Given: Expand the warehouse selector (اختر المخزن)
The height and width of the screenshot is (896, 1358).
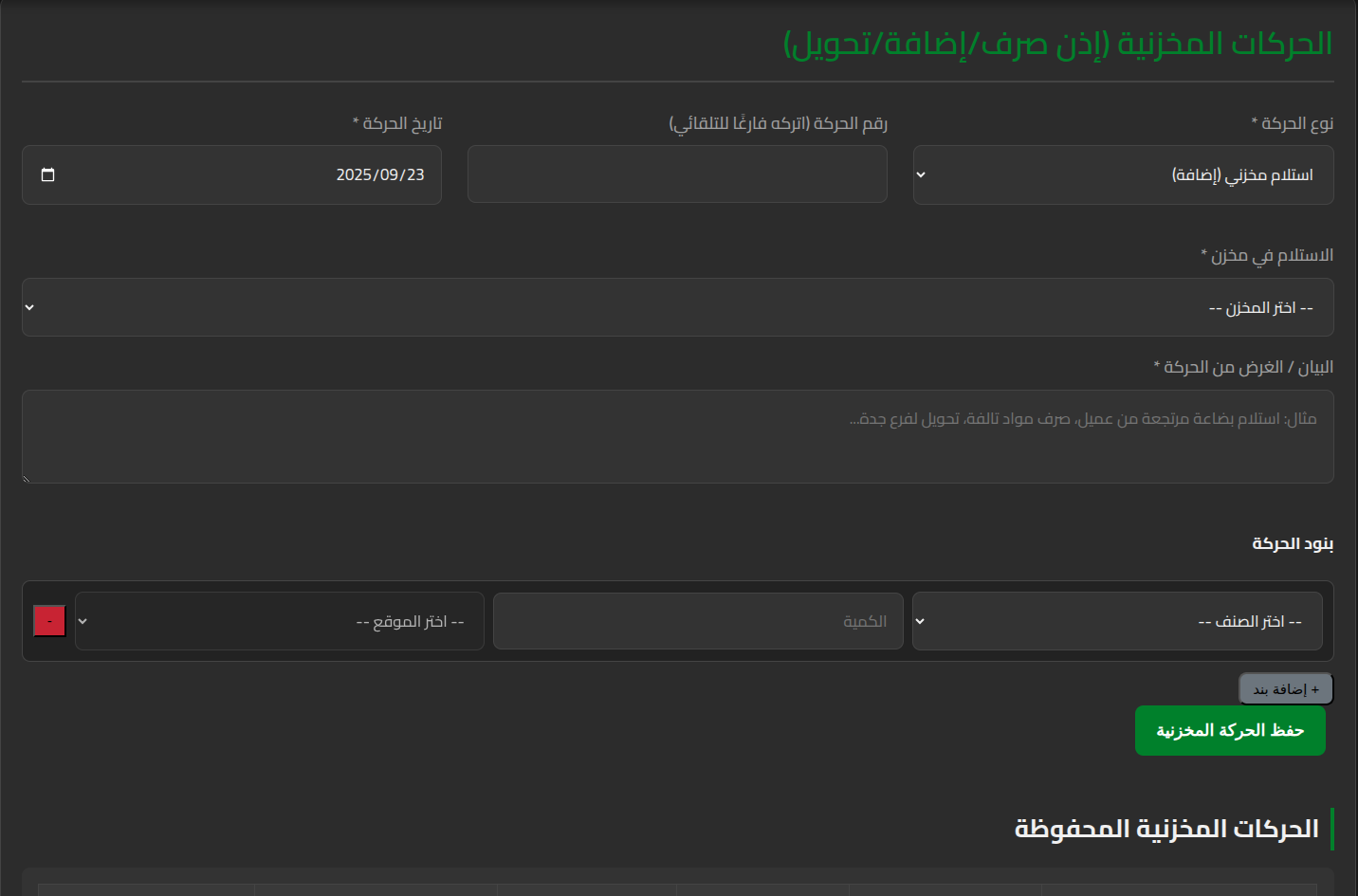Looking at the screenshot, I should tap(677, 307).
